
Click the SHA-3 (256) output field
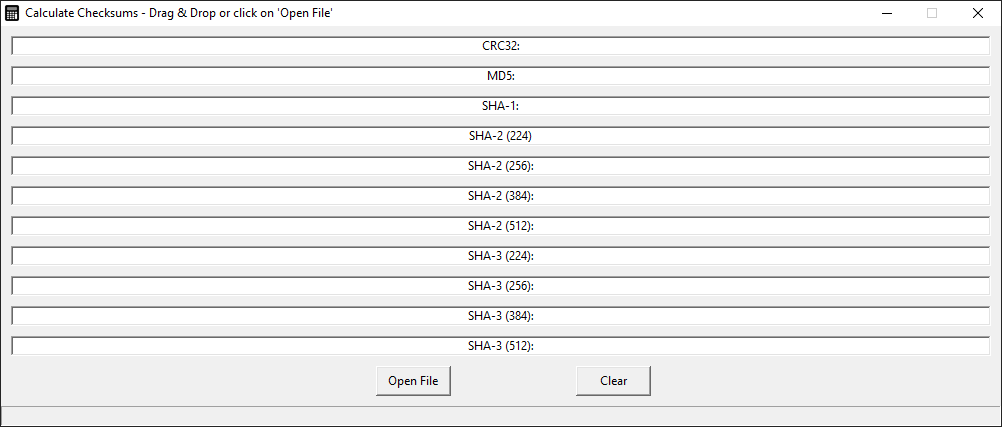500,286
